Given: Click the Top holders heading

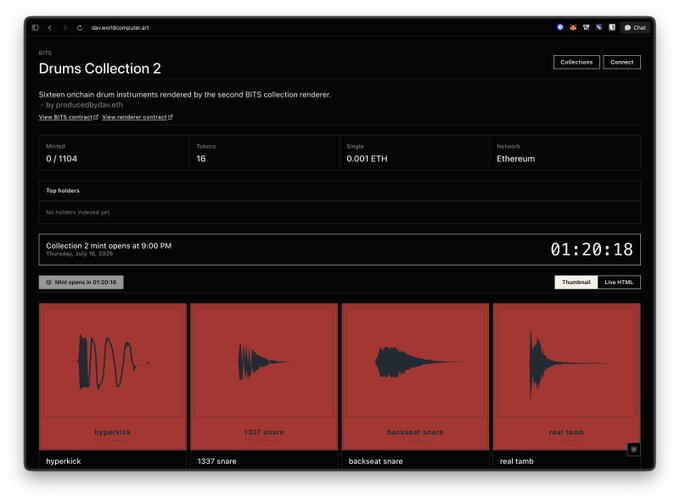Looking at the screenshot, I should point(63,190).
